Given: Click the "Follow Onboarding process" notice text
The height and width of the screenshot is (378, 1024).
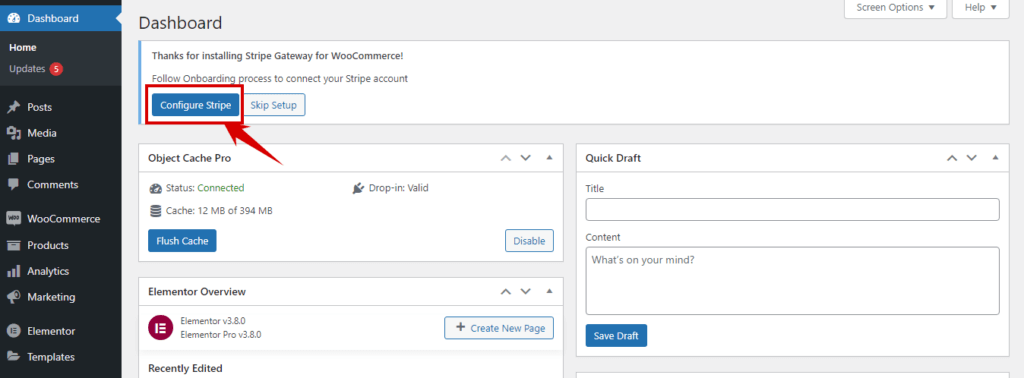Looking at the screenshot, I should [x=280, y=78].
